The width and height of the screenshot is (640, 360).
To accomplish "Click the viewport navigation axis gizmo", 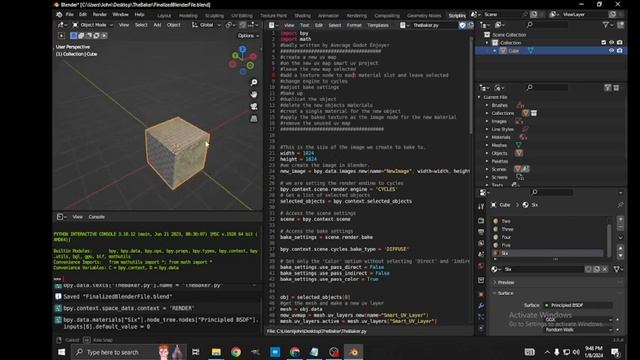I will point(242,60).
